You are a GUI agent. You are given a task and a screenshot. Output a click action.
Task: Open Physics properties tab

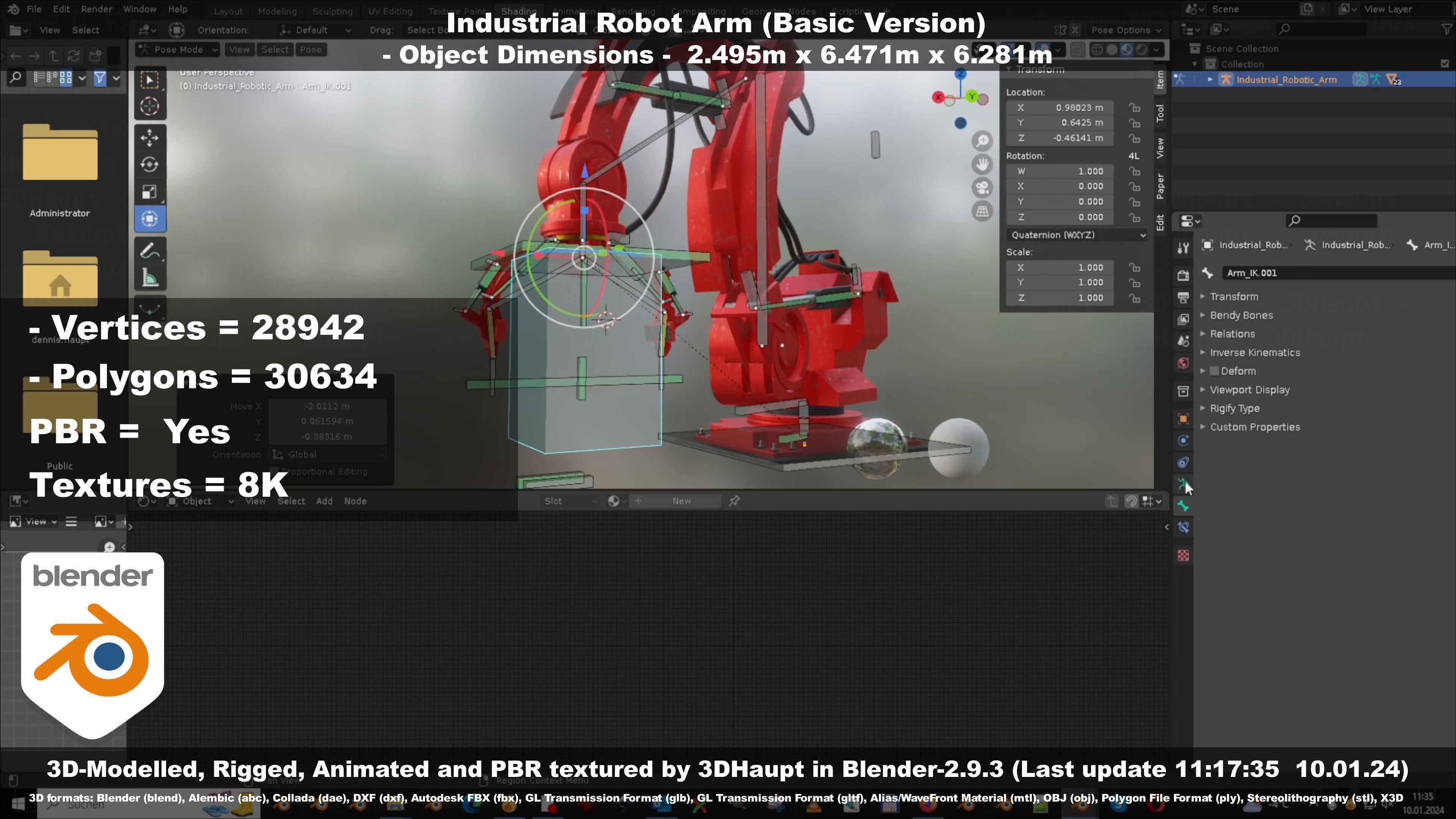coord(1183,441)
